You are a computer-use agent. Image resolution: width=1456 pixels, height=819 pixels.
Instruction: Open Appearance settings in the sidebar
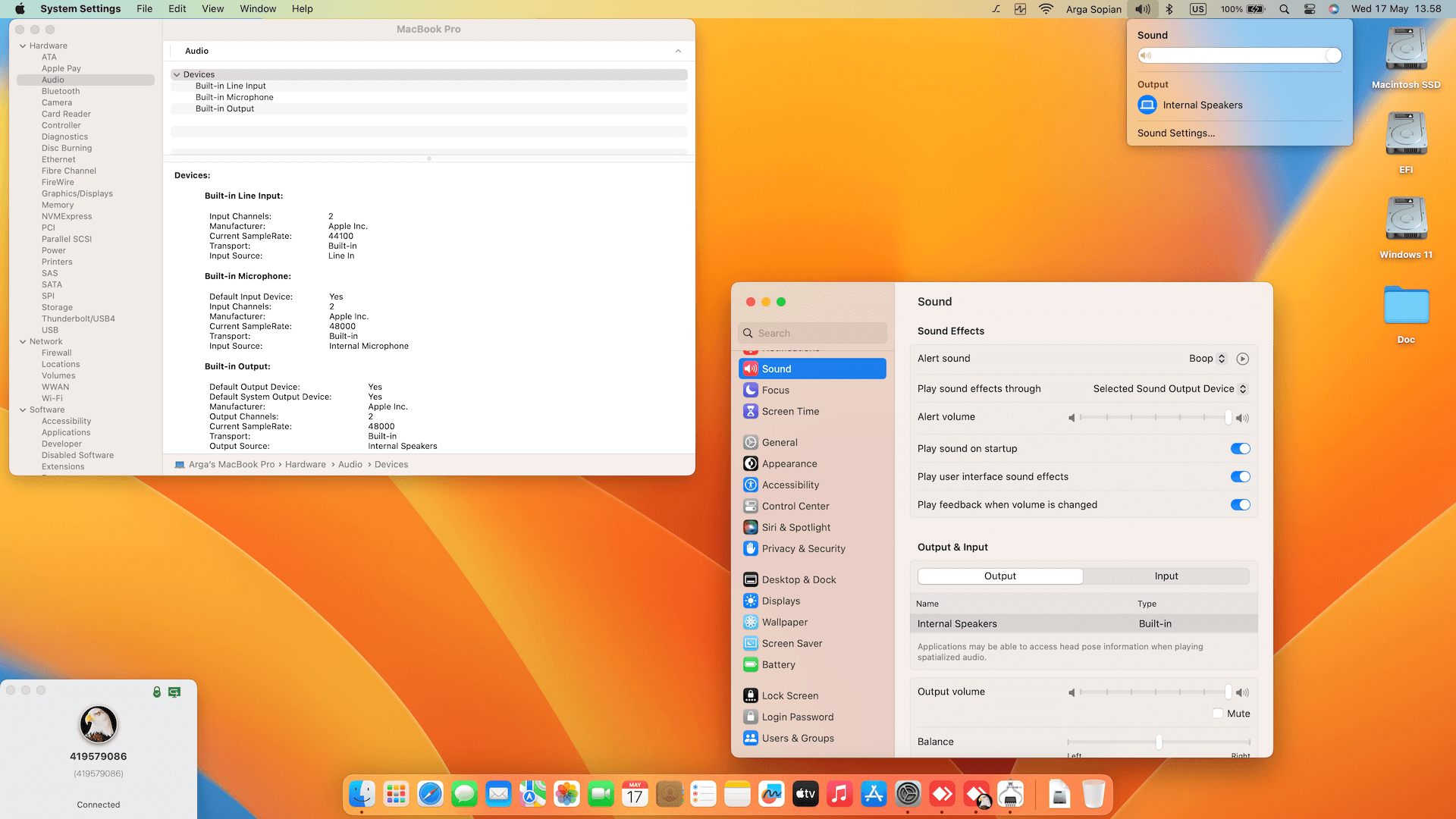(812, 463)
